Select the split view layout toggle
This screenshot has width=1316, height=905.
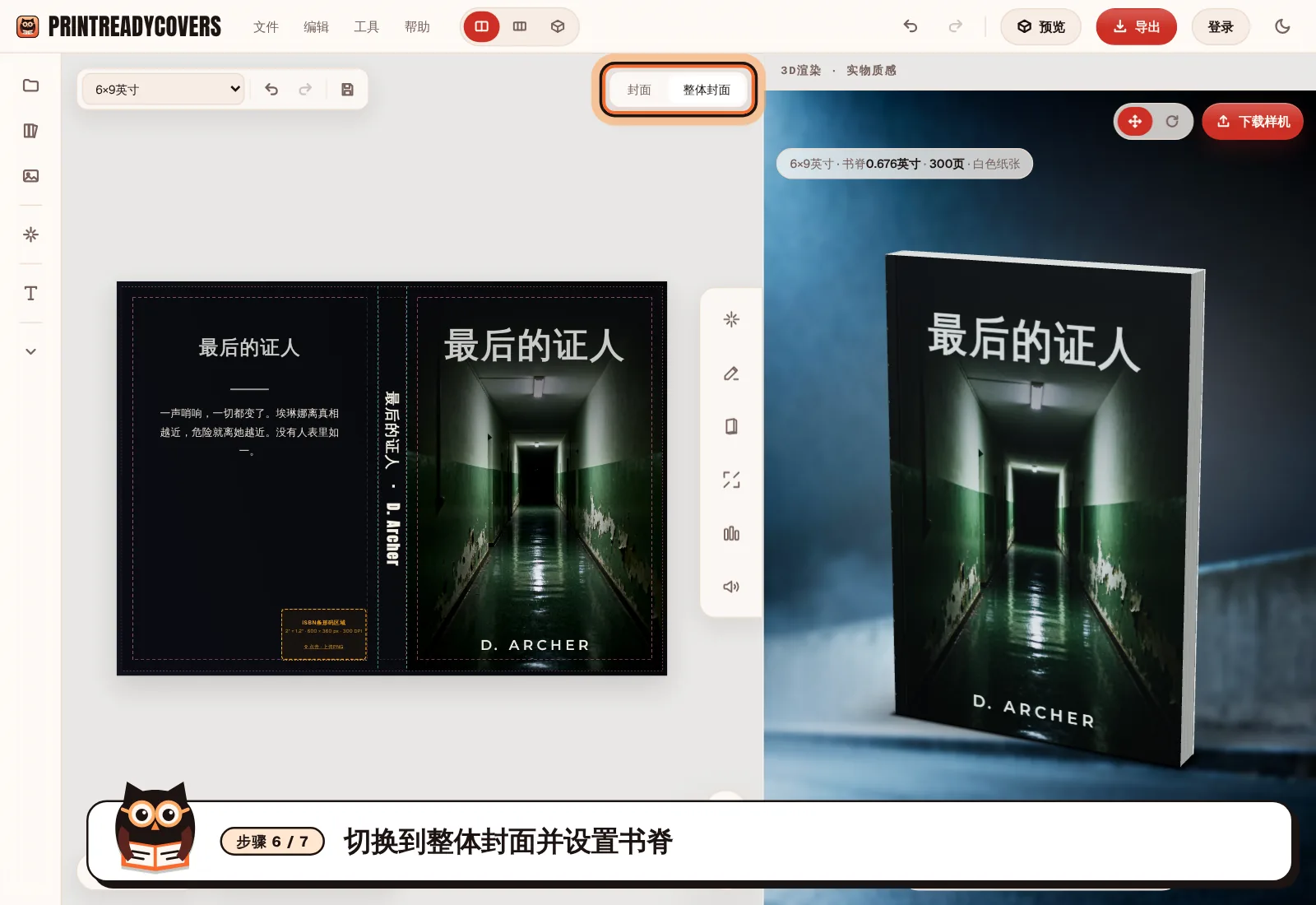pos(482,26)
